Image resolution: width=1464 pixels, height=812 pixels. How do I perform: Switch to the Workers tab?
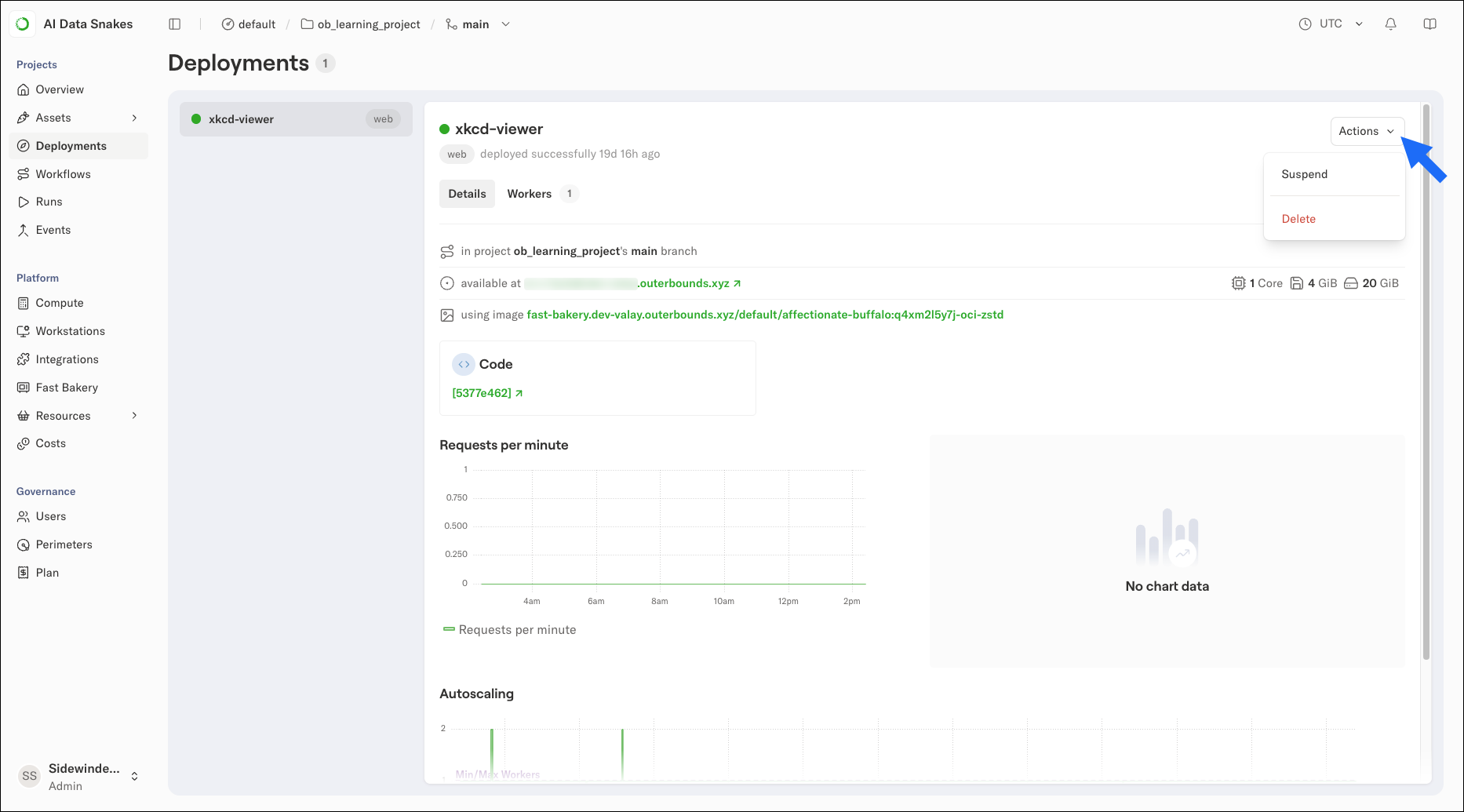pos(542,194)
